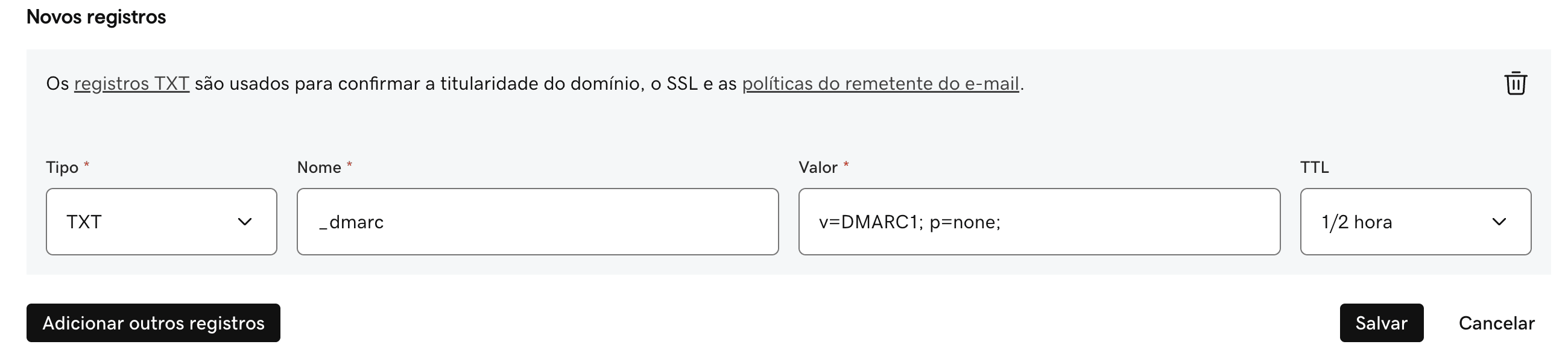Click the TTL column label
Viewport: 1568px width, 359px height.
1314,168
